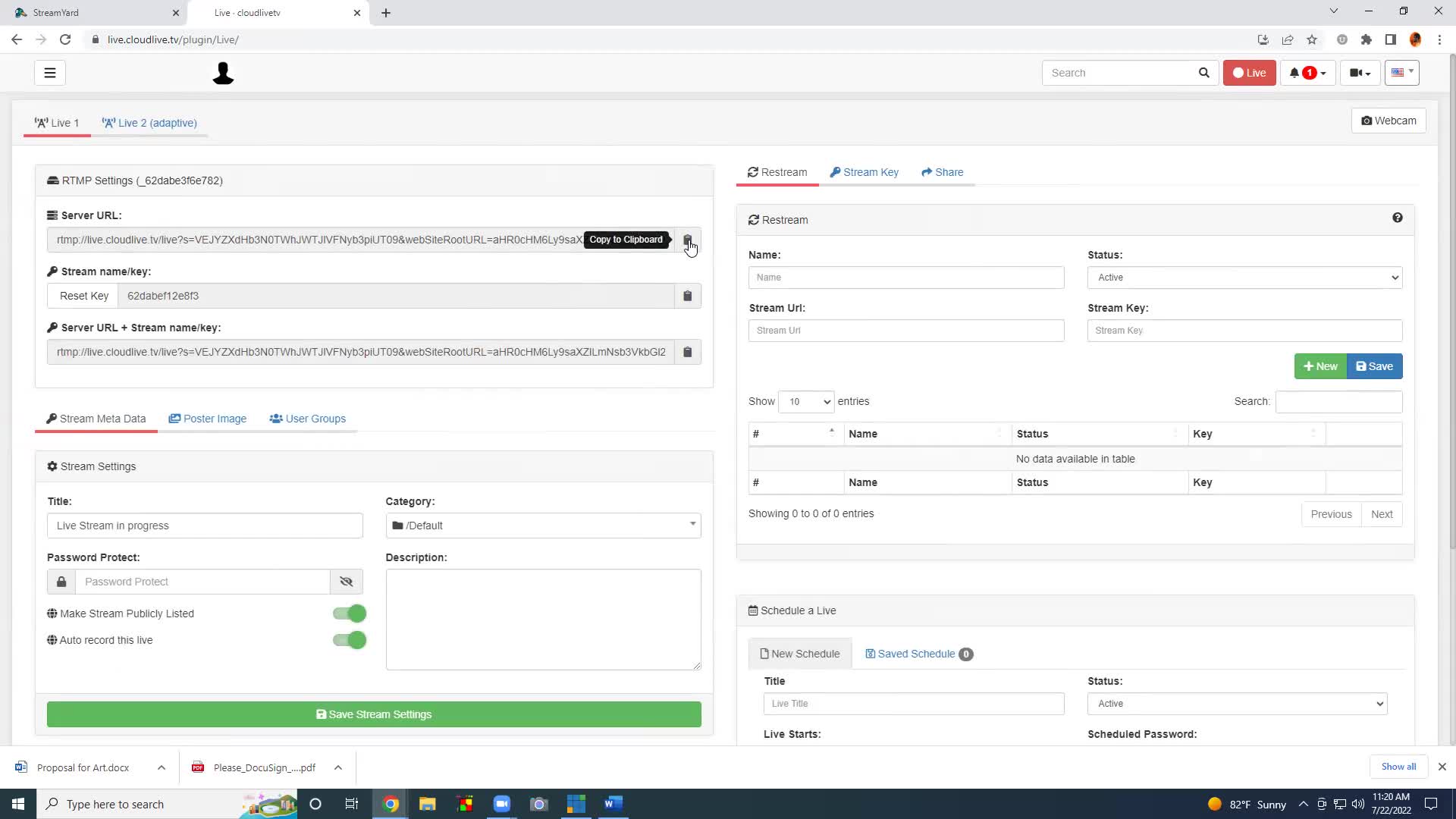This screenshot has height=819, width=1456.
Task: Expand the Category /Default dropdown
Action: 543,526
